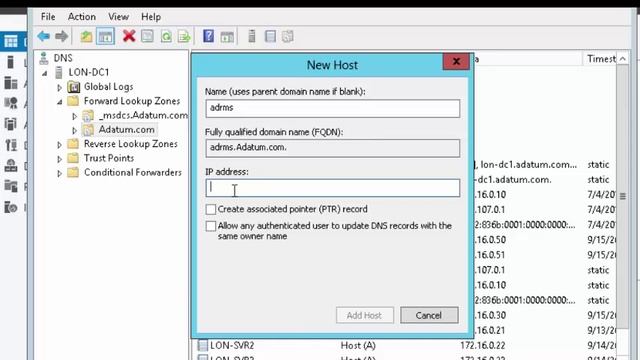Viewport: 640px width, 360px height.
Task: Check Allow any authenticated user to update
Action: tap(211, 226)
